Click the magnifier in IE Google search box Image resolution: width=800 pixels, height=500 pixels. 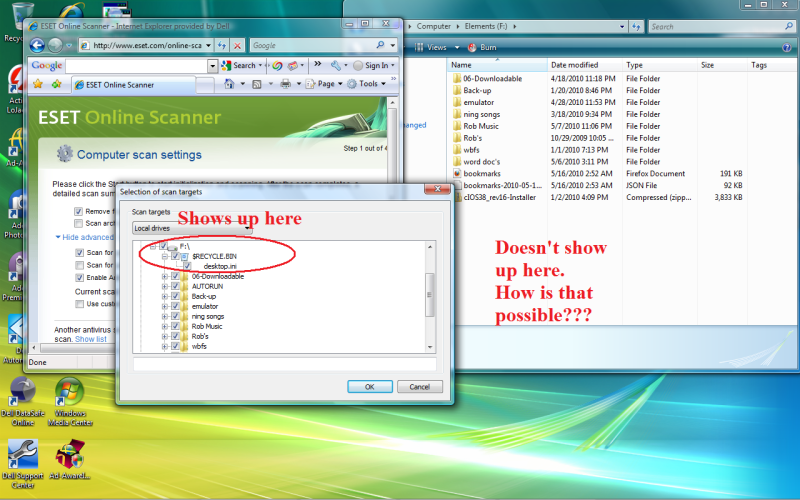coord(380,45)
